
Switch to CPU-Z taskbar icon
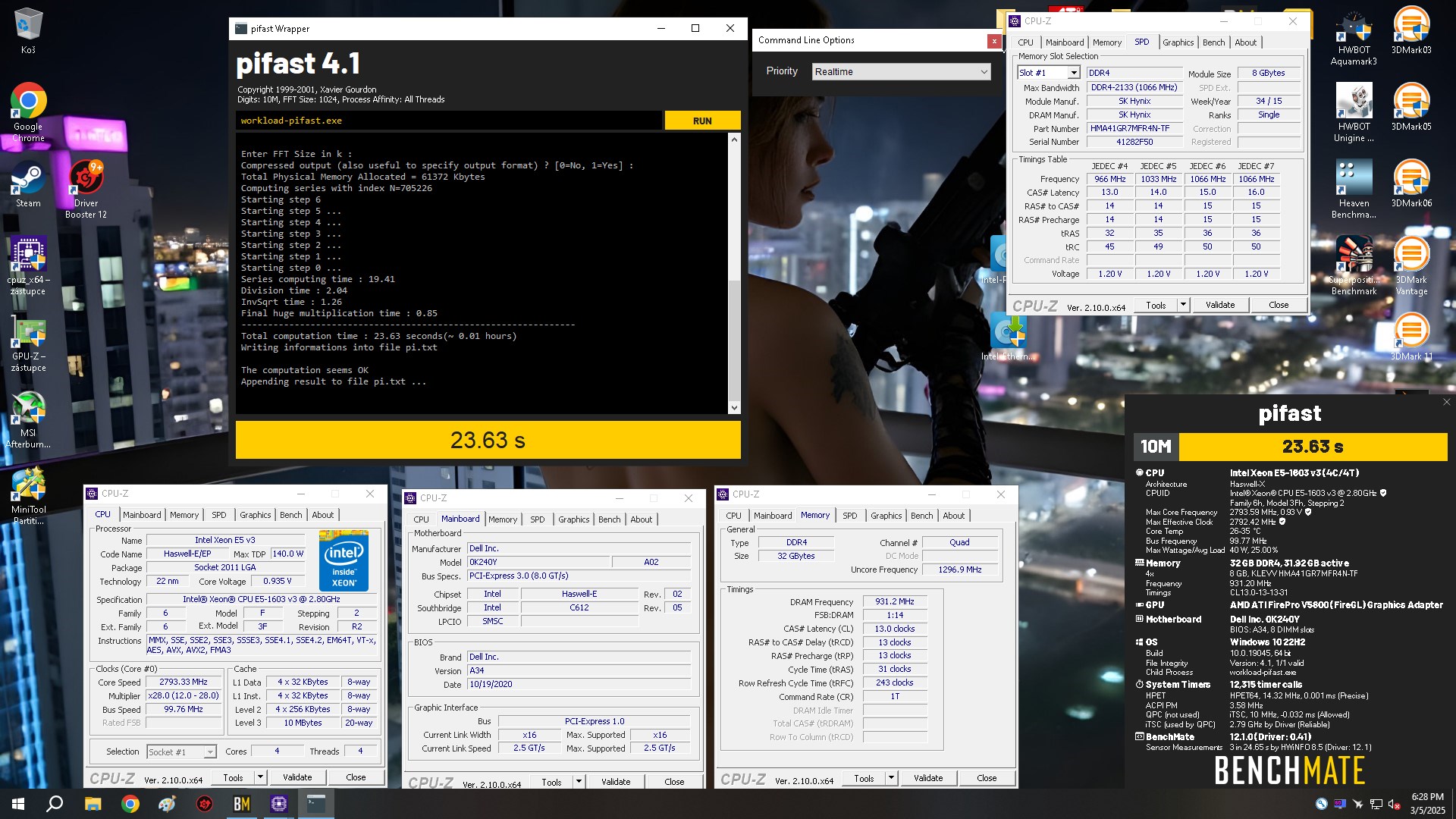279,804
